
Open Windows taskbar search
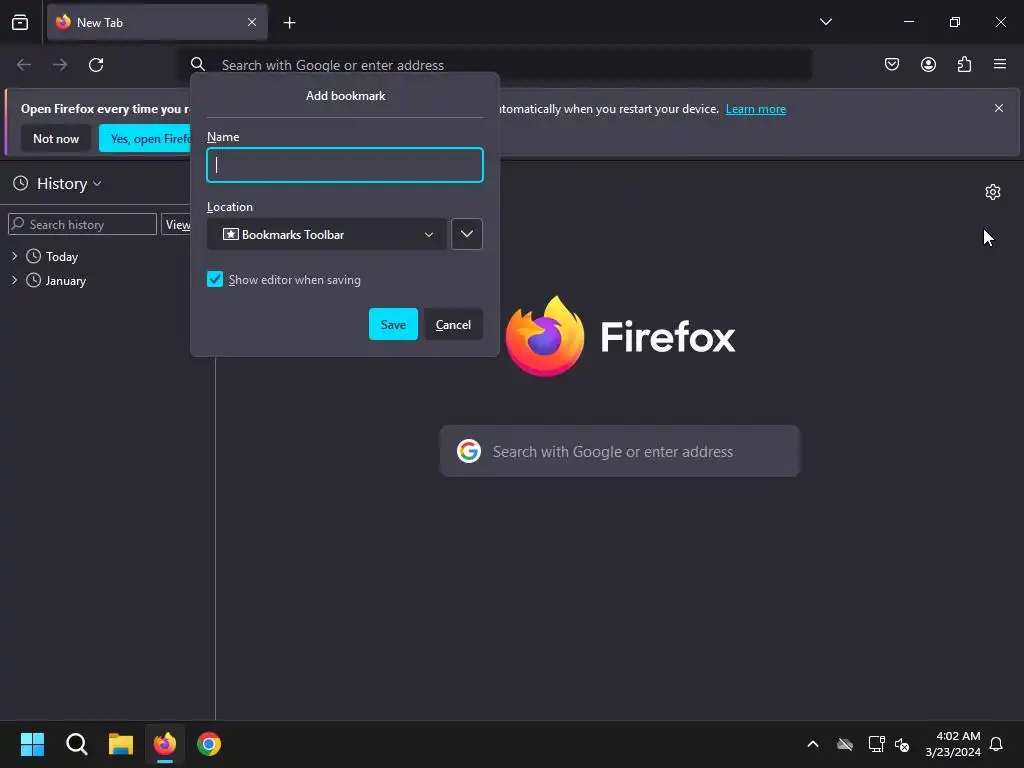[x=76, y=744]
